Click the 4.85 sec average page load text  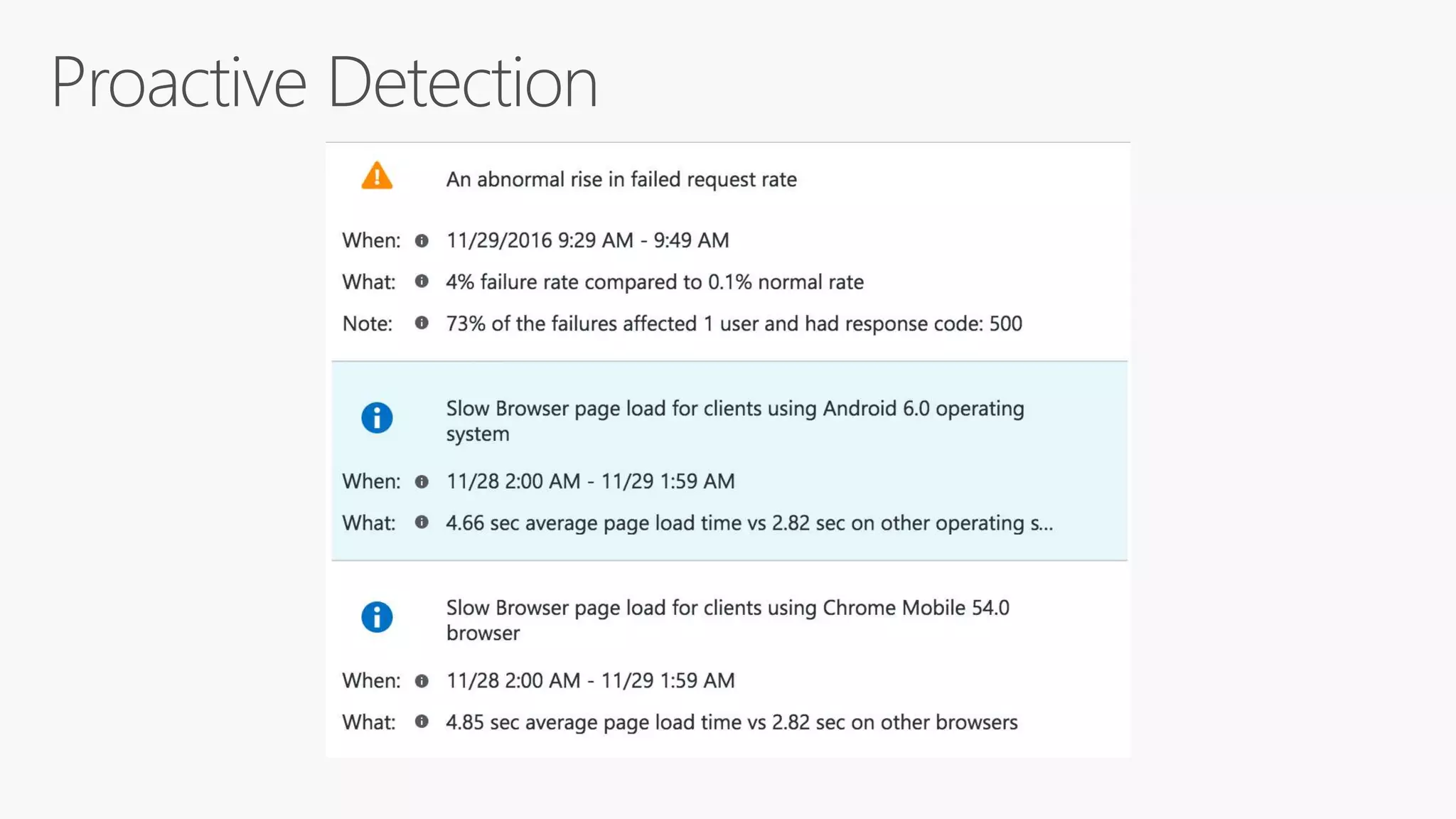click(x=732, y=722)
